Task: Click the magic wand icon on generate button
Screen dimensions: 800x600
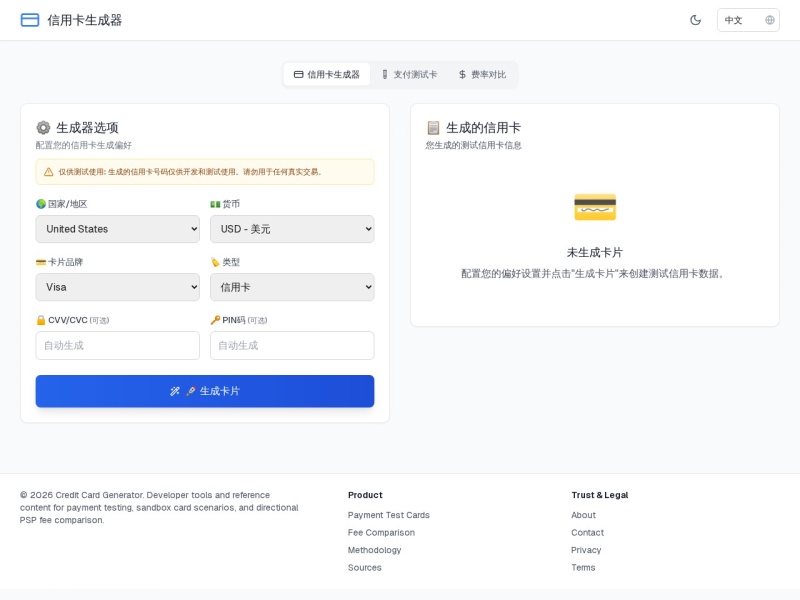Action: (174, 391)
